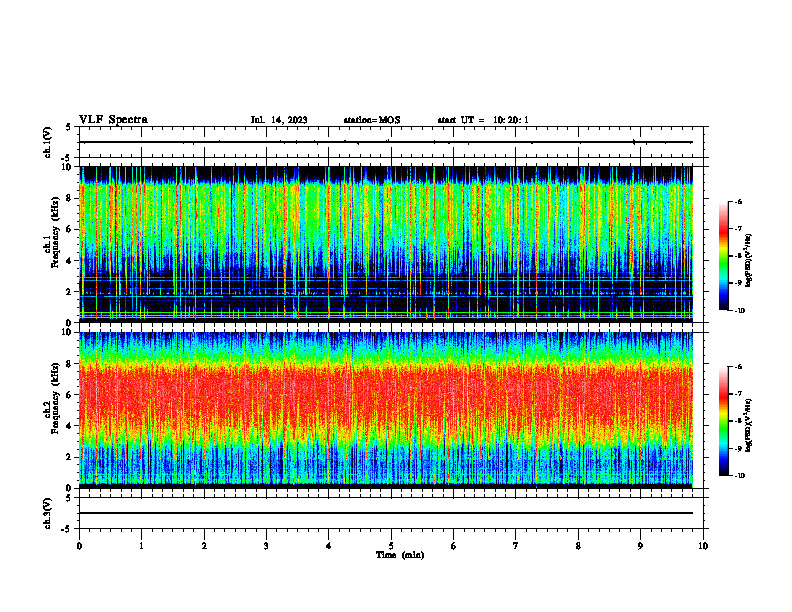Click the 'station=MOS' label
The width and height of the screenshot is (792, 612).
click(x=372, y=120)
